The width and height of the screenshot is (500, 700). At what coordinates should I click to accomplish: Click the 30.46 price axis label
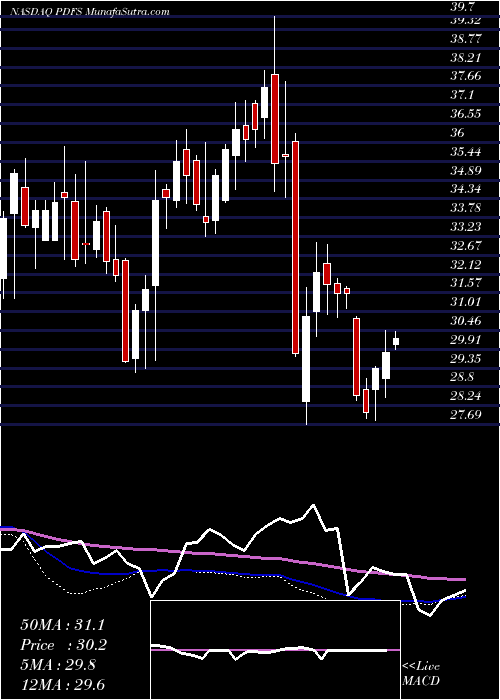coord(467,321)
